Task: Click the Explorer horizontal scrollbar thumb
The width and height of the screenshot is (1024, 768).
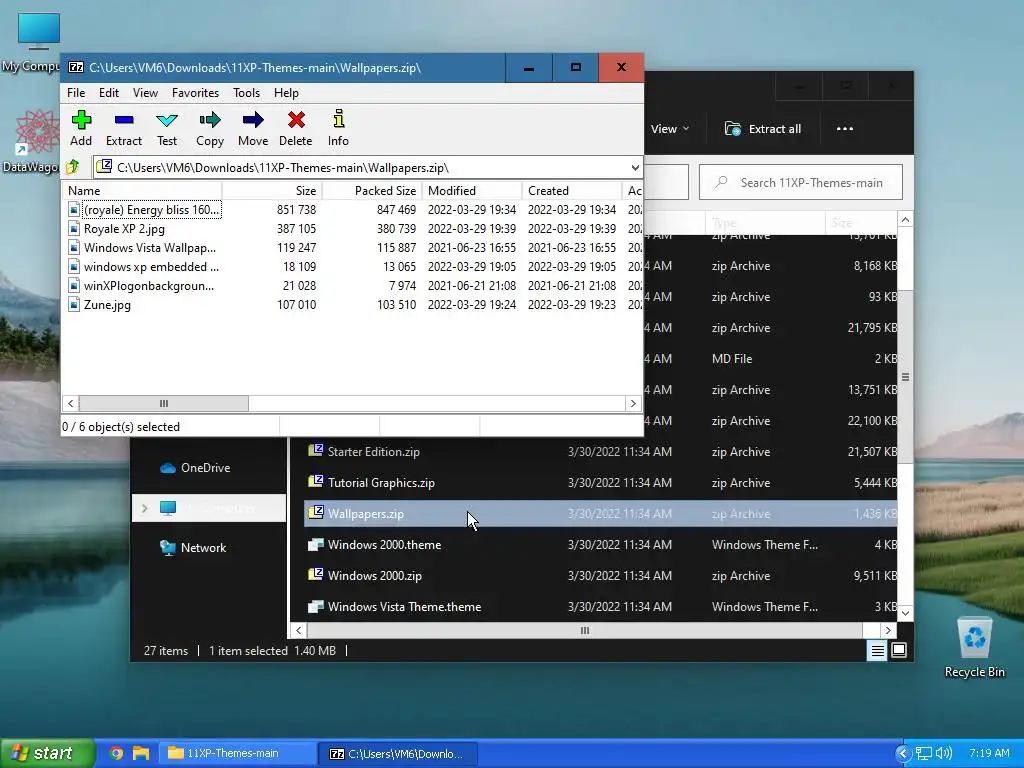Action: pyautogui.click(x=584, y=630)
